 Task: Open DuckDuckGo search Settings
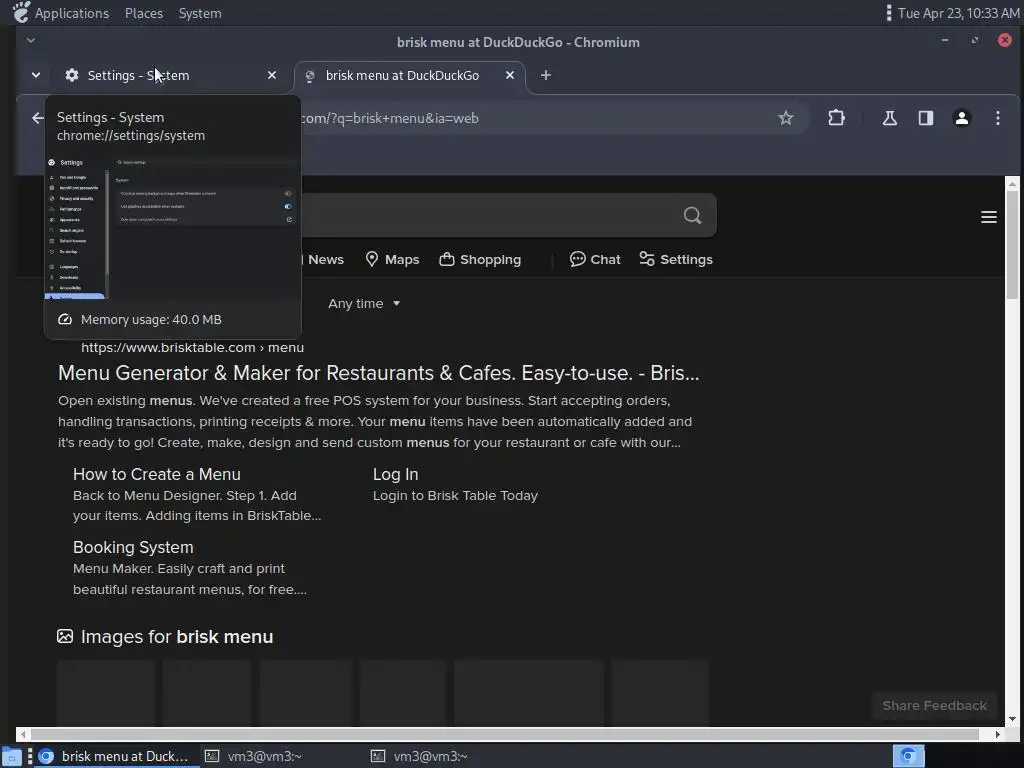pos(676,260)
